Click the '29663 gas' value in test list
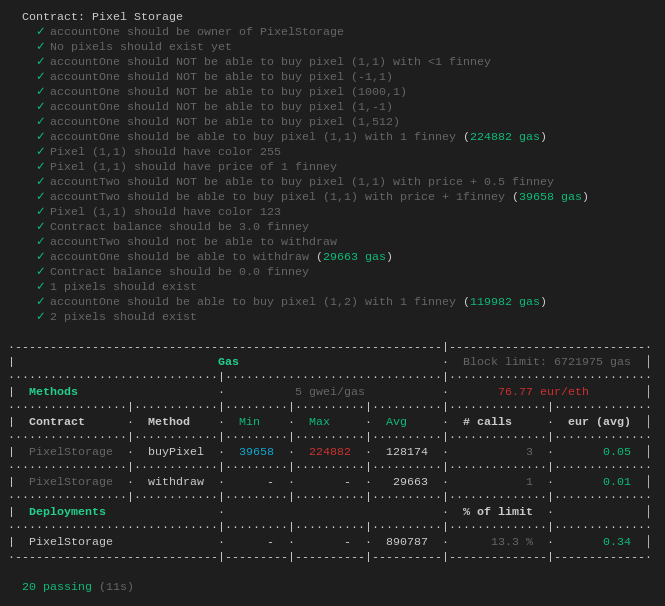Screen dimensions: 665x606 tap(355, 257)
